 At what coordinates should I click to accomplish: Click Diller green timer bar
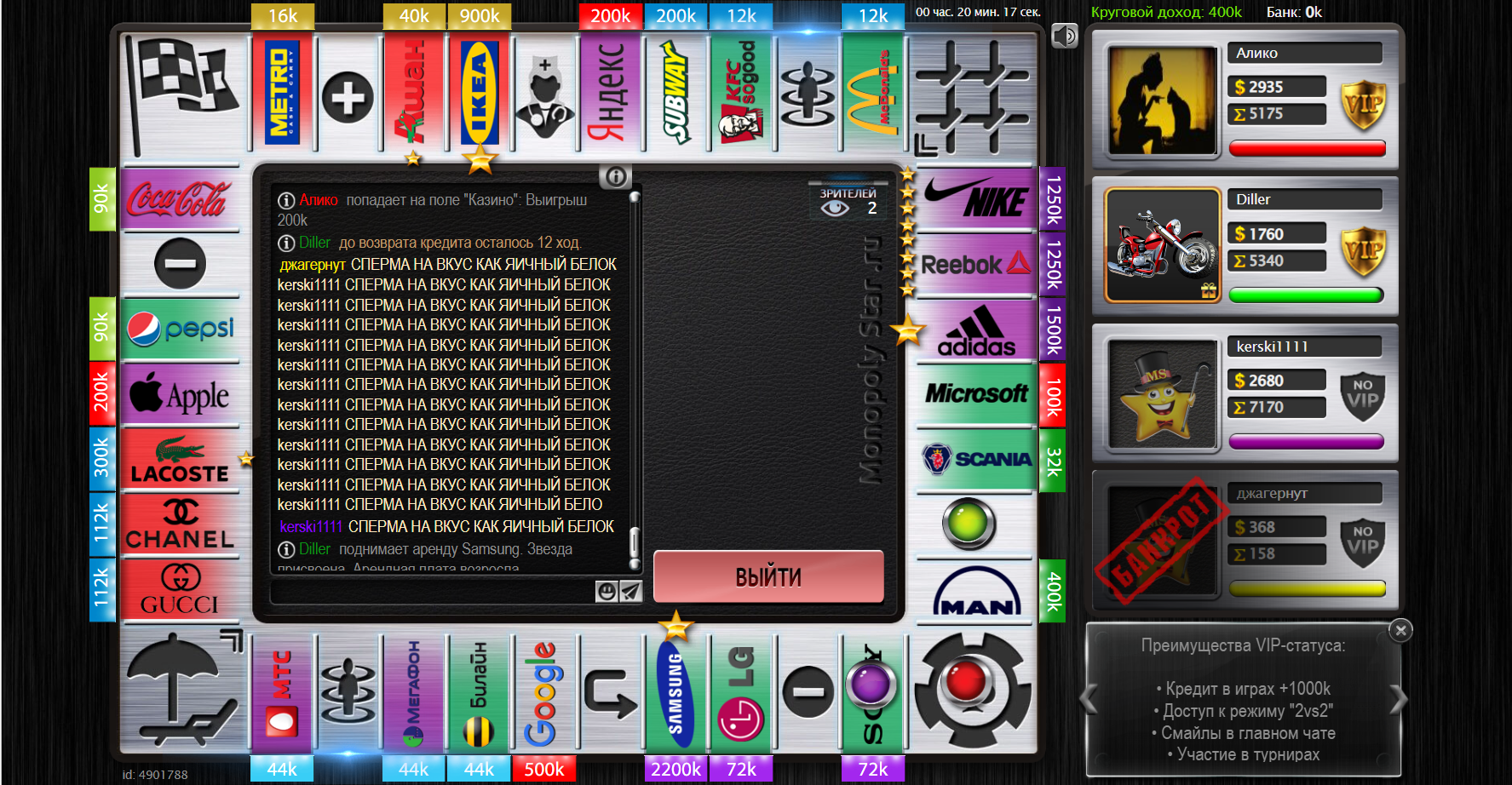pos(1308,295)
